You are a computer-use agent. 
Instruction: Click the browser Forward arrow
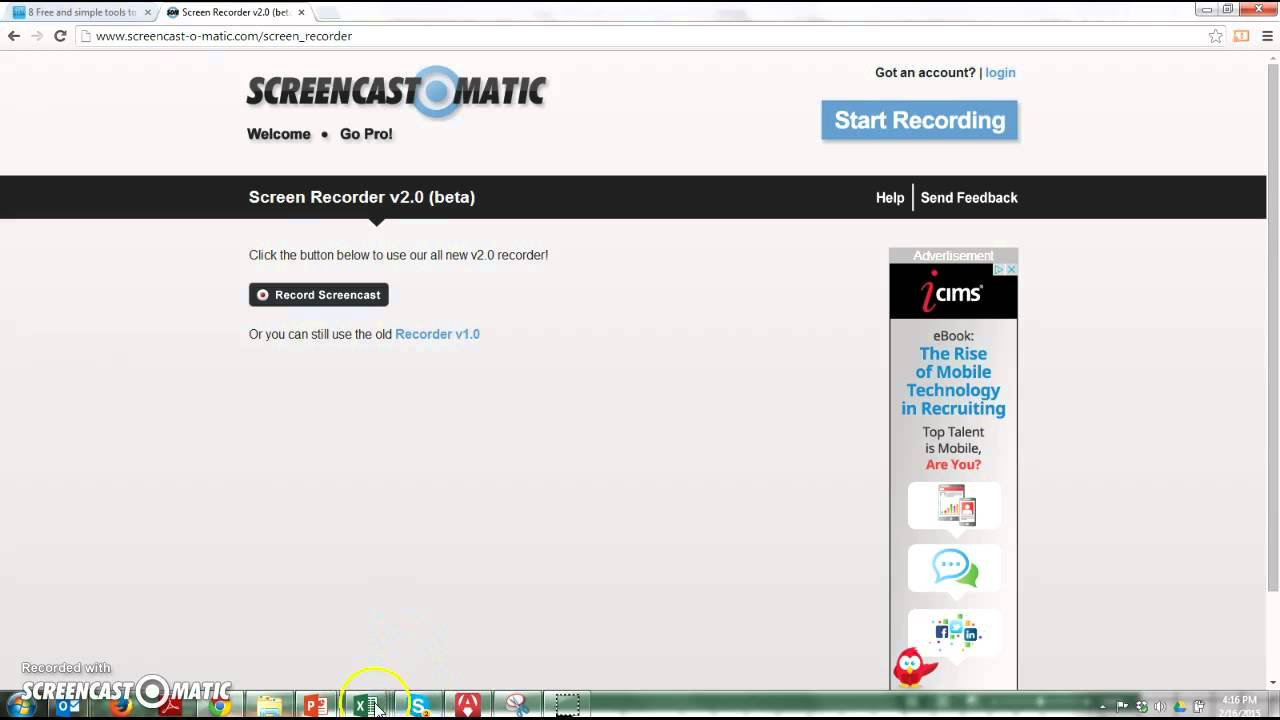click(37, 36)
